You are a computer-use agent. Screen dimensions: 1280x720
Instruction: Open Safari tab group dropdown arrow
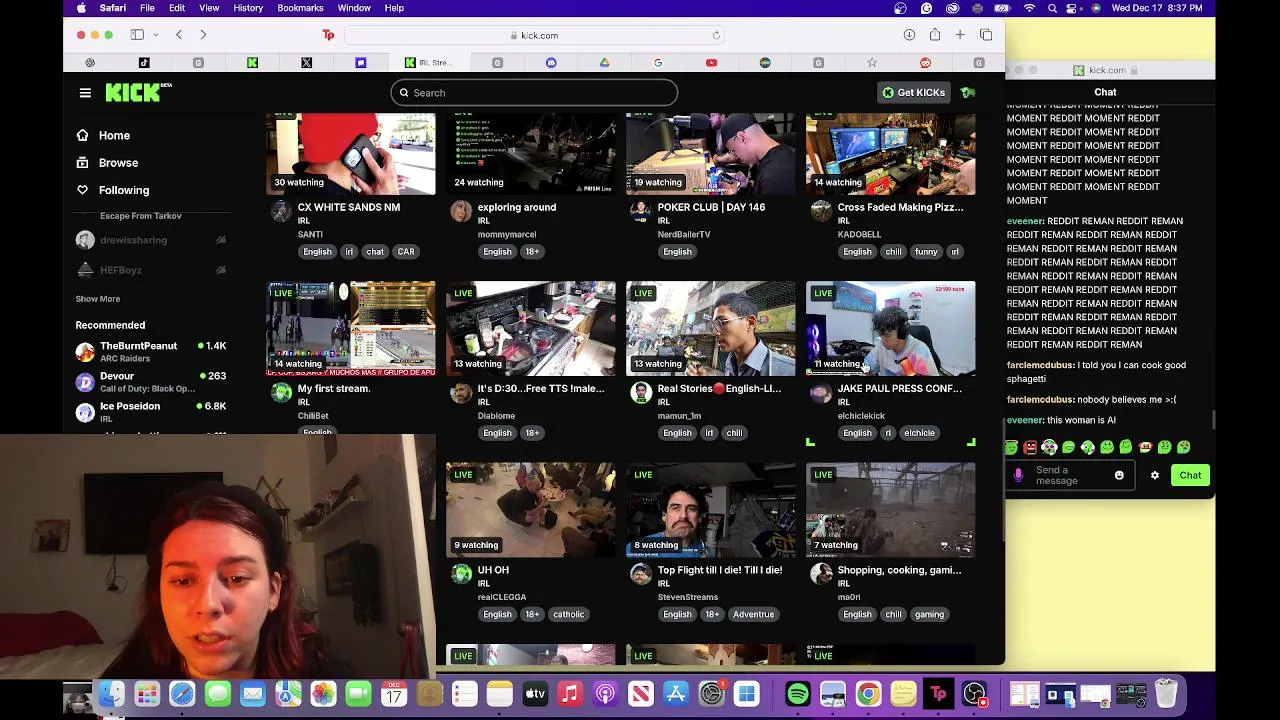(155, 35)
